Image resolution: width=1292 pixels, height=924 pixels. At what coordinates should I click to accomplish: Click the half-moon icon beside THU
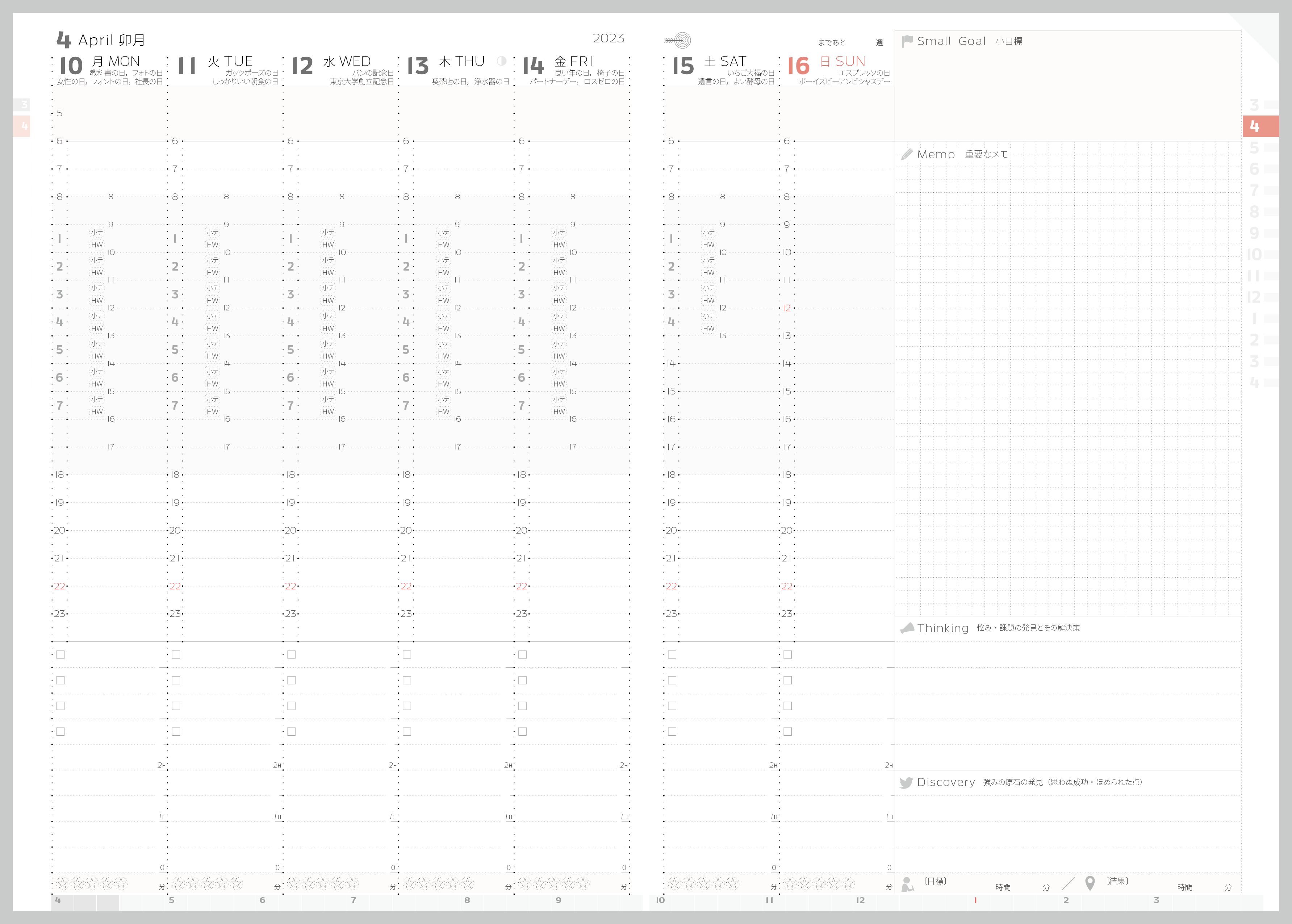click(x=501, y=61)
